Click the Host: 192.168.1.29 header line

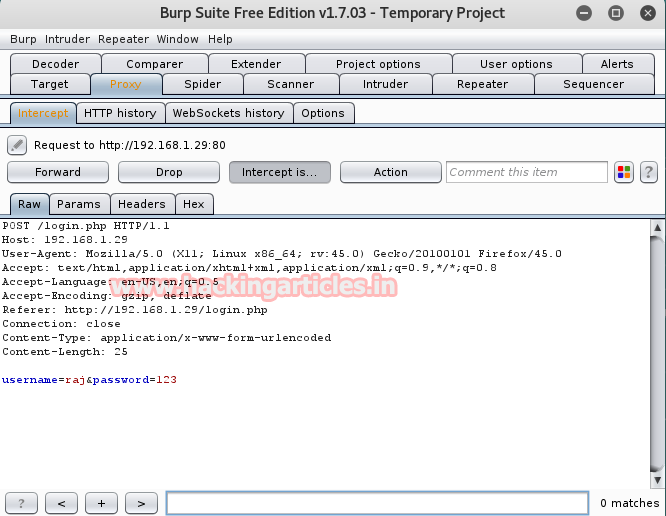pos(65,240)
